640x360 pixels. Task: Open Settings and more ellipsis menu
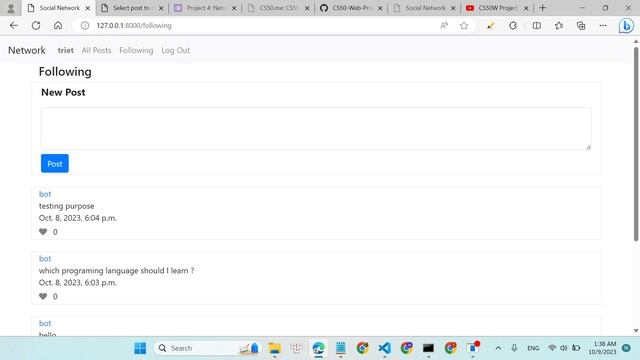(x=603, y=25)
